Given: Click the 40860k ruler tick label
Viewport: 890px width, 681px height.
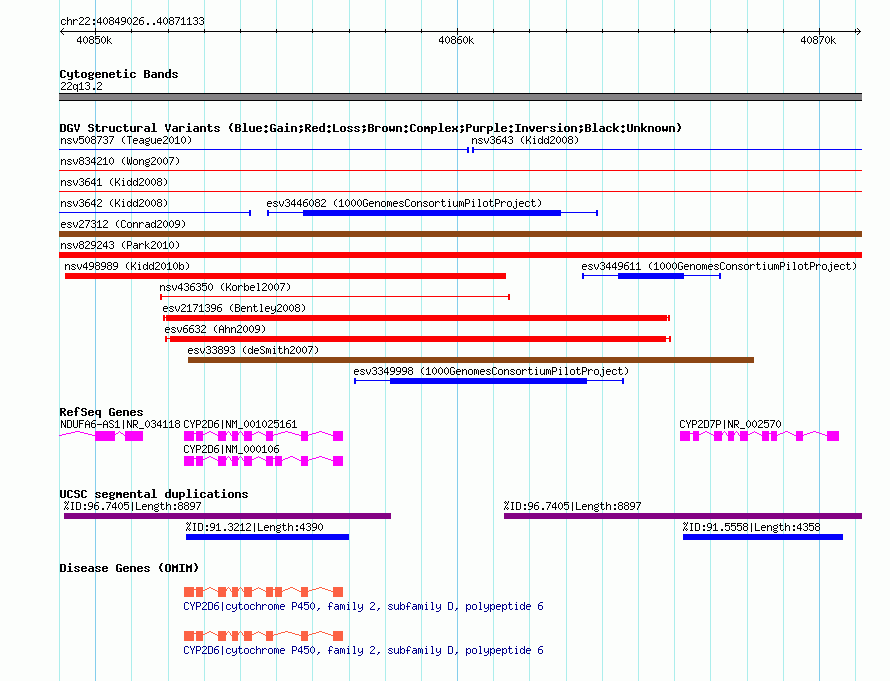Looking at the screenshot, I should click(x=456, y=40).
